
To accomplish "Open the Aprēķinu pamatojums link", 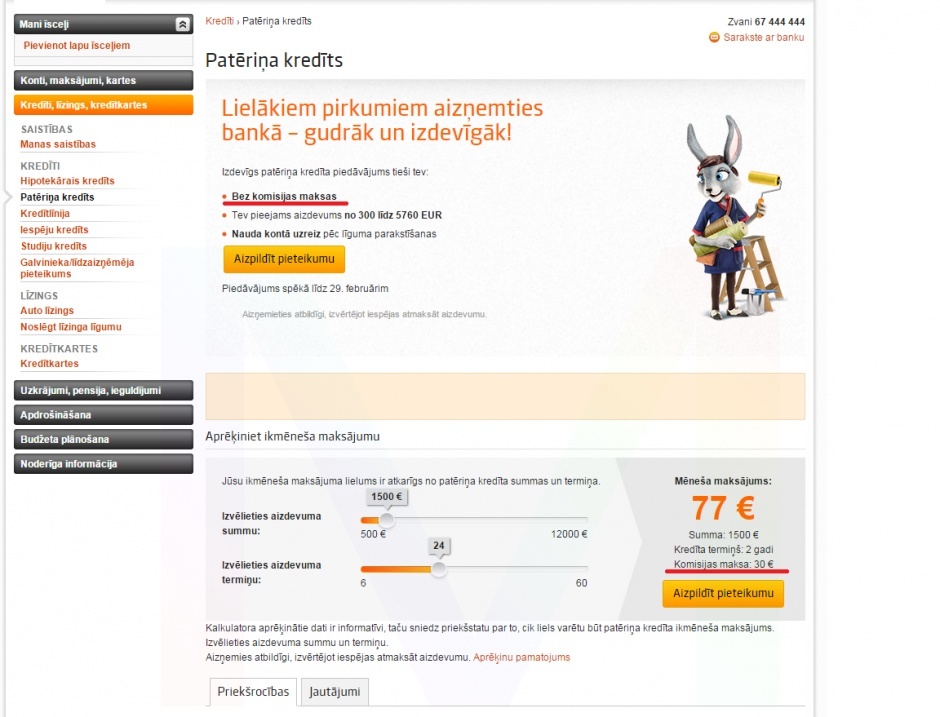I will pos(522,658).
